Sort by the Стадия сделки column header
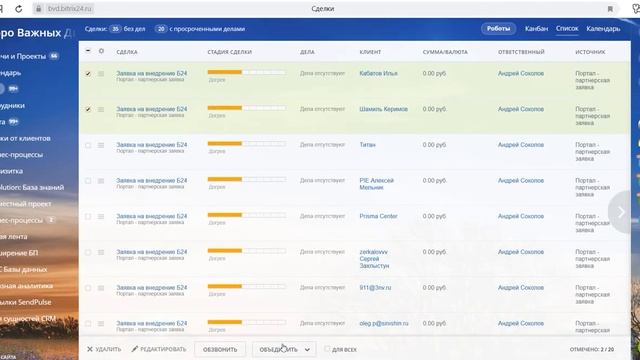The width and height of the screenshot is (640, 360). [229, 52]
